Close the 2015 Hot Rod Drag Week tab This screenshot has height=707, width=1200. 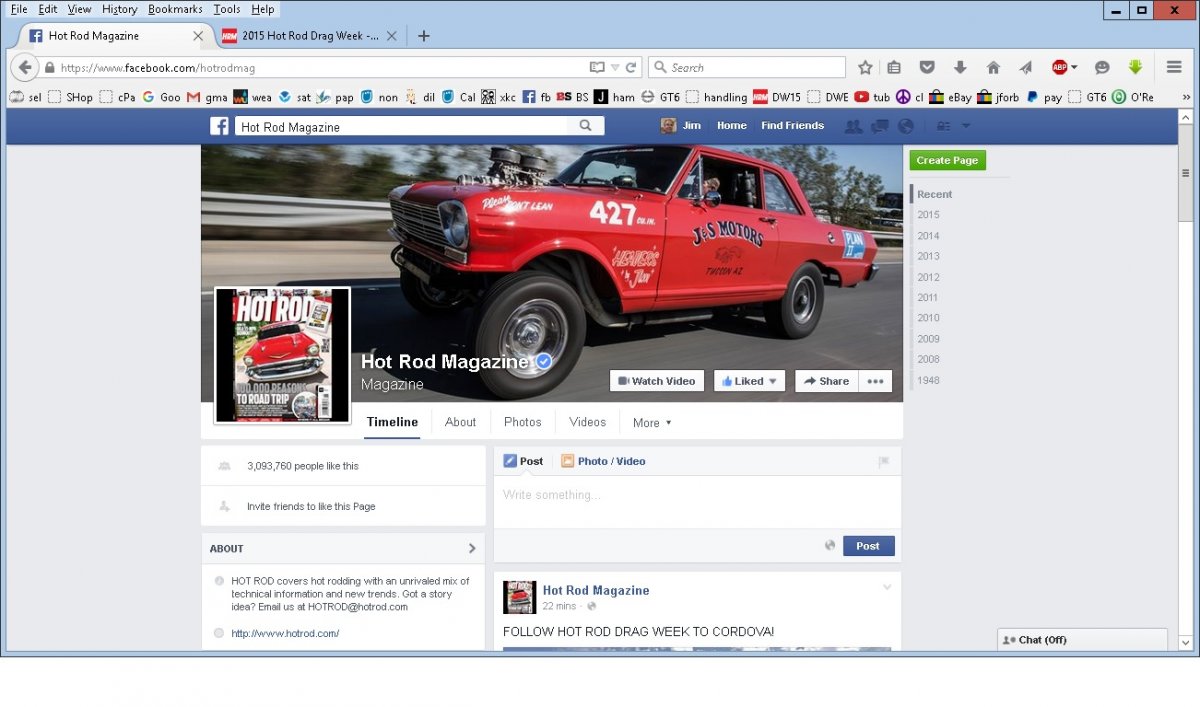pos(391,36)
